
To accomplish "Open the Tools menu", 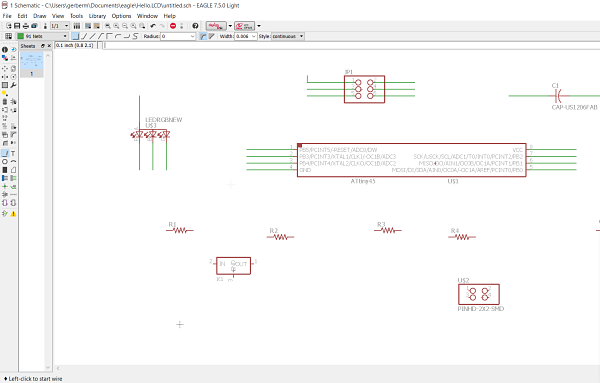I will [76, 16].
